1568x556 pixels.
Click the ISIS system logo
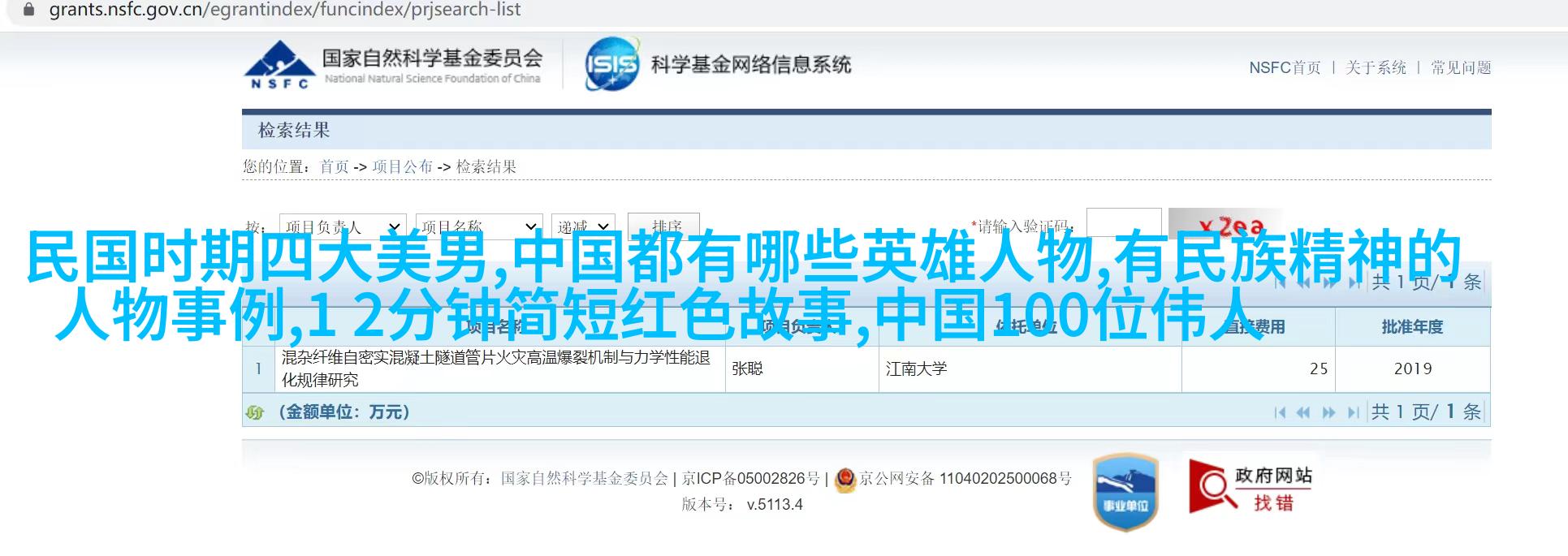[612, 64]
